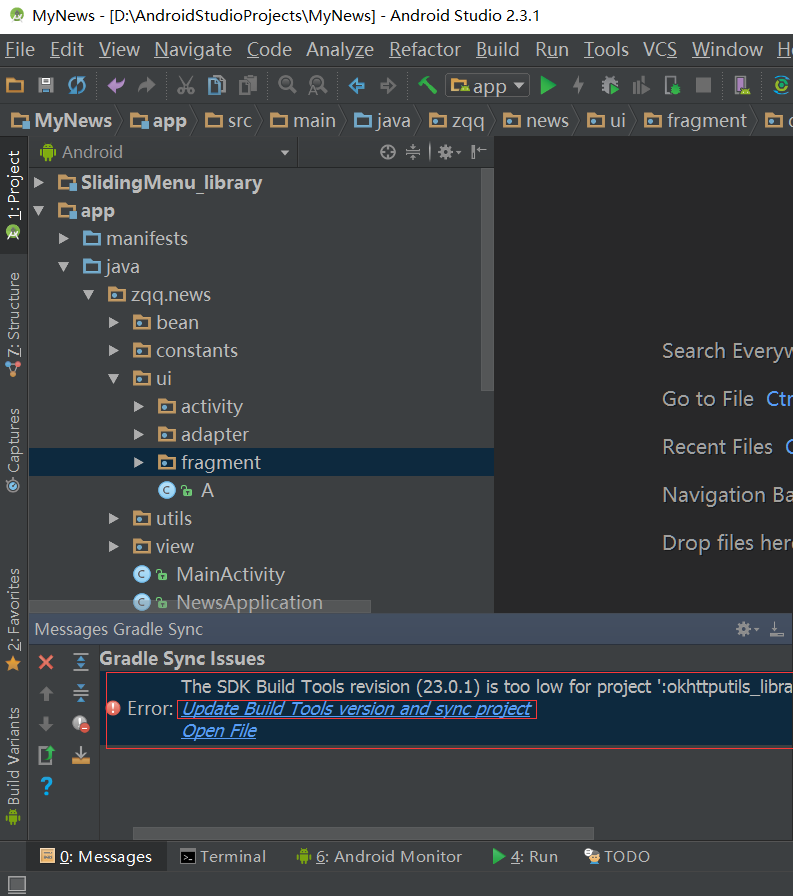Expand the manifests folder
The image size is (793, 896).
click(63, 238)
